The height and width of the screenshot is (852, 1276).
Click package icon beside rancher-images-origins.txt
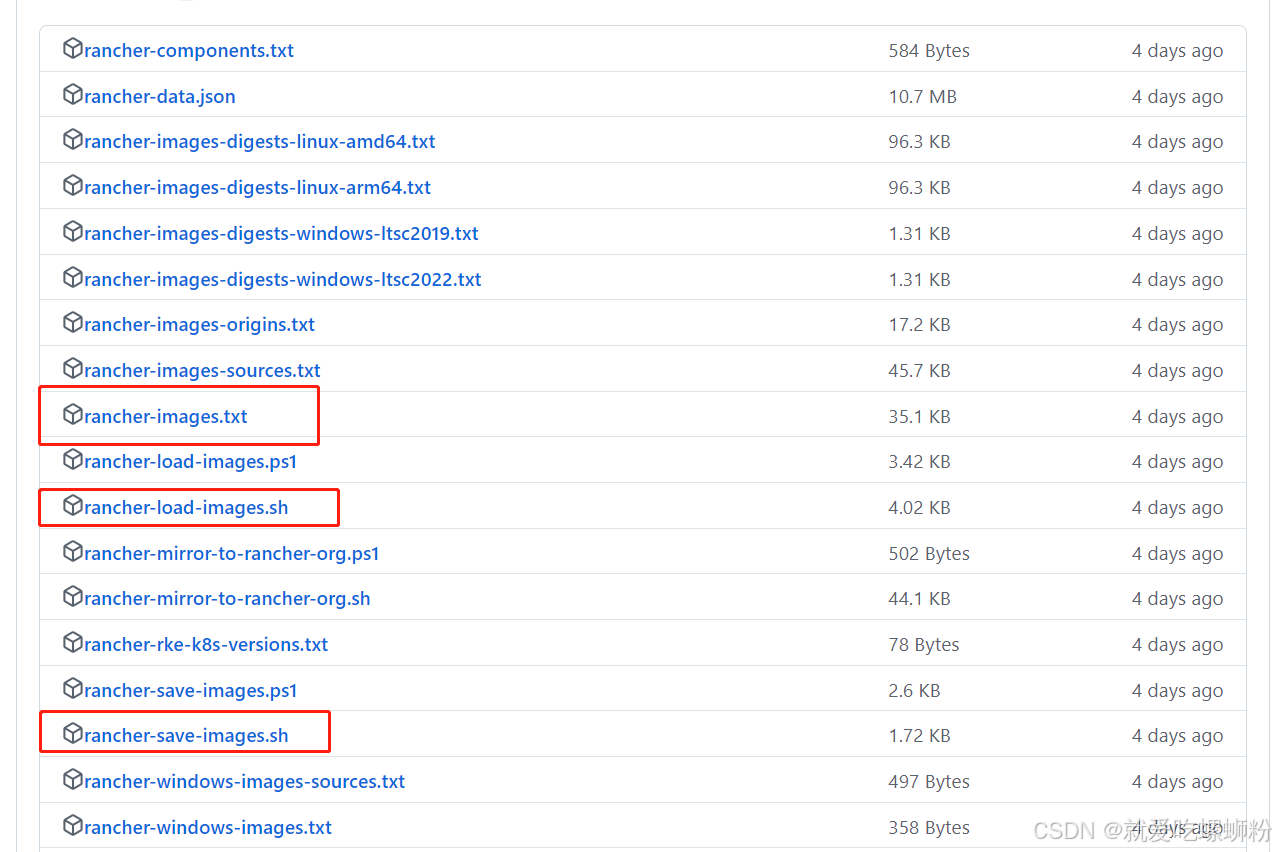(x=72, y=323)
